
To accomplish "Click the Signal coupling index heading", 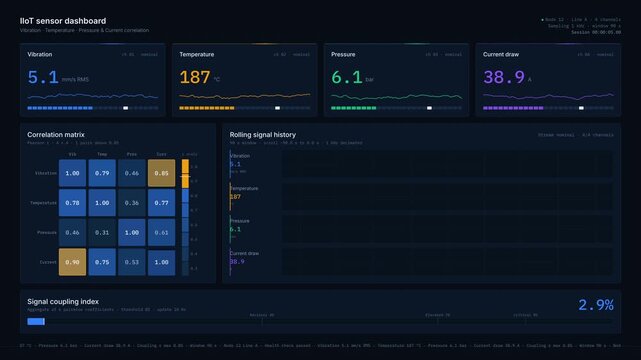I will (x=63, y=302).
